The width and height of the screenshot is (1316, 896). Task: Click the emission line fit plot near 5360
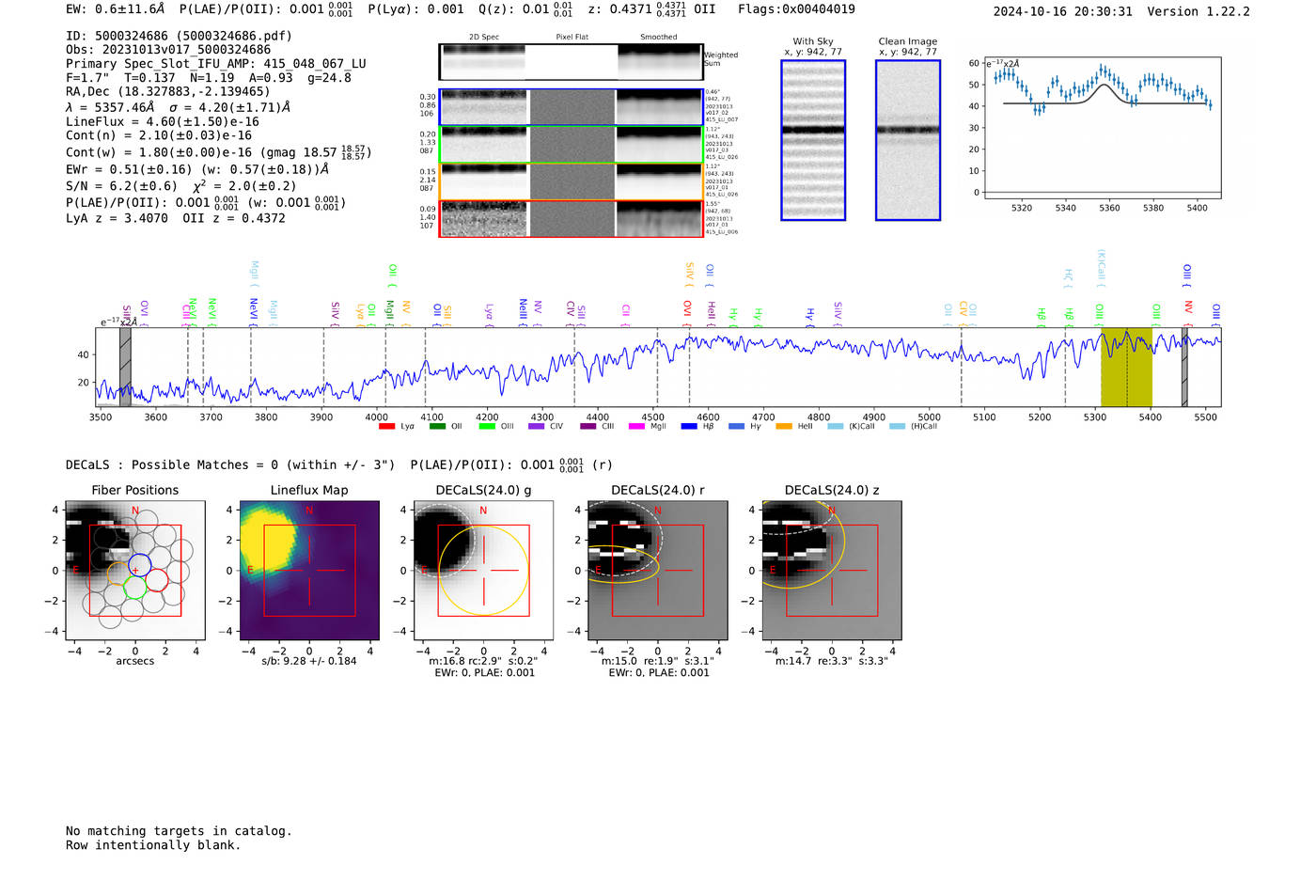pyautogui.click(x=1102, y=128)
